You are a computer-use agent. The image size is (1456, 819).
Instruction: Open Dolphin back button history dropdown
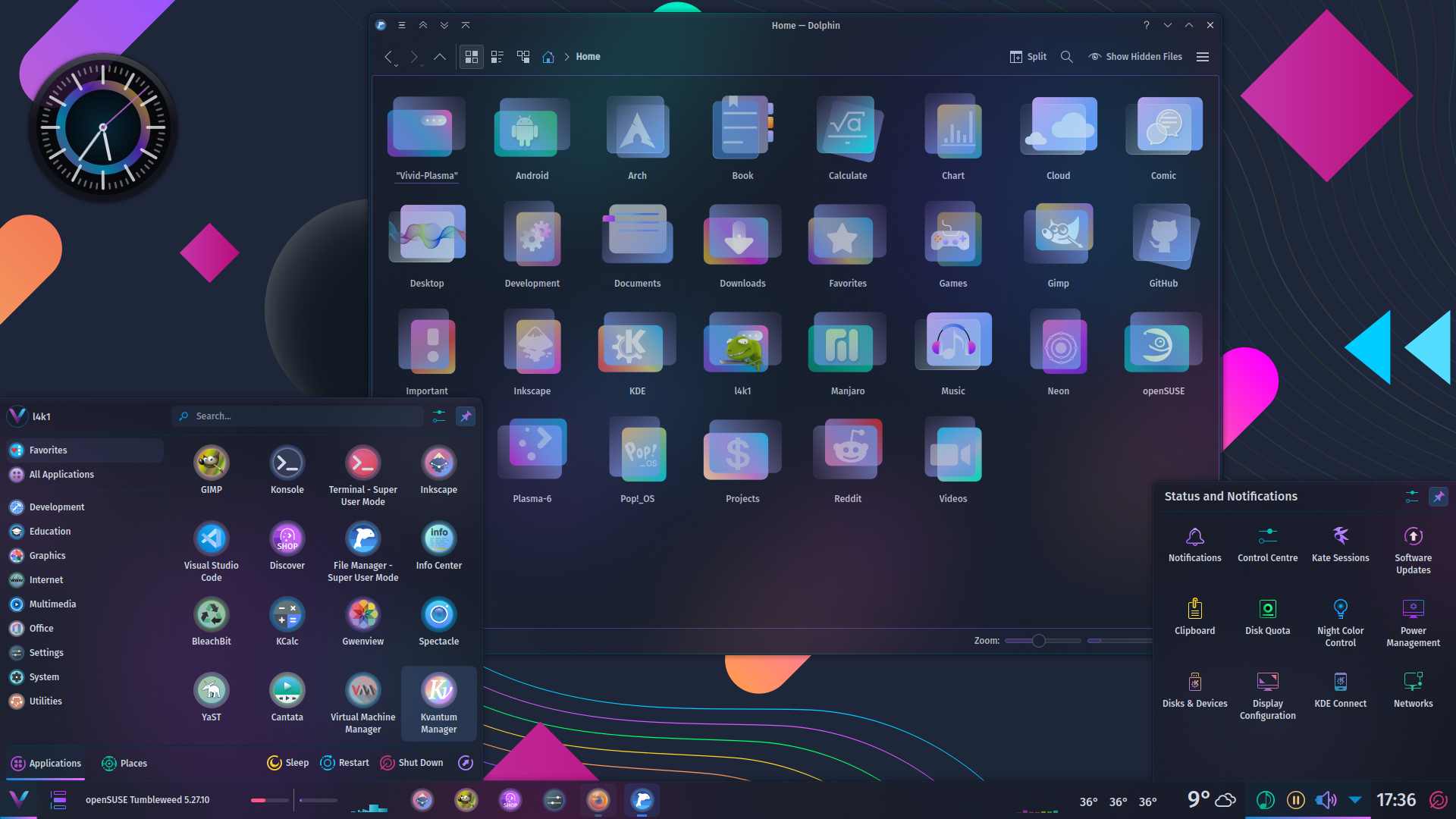396,65
